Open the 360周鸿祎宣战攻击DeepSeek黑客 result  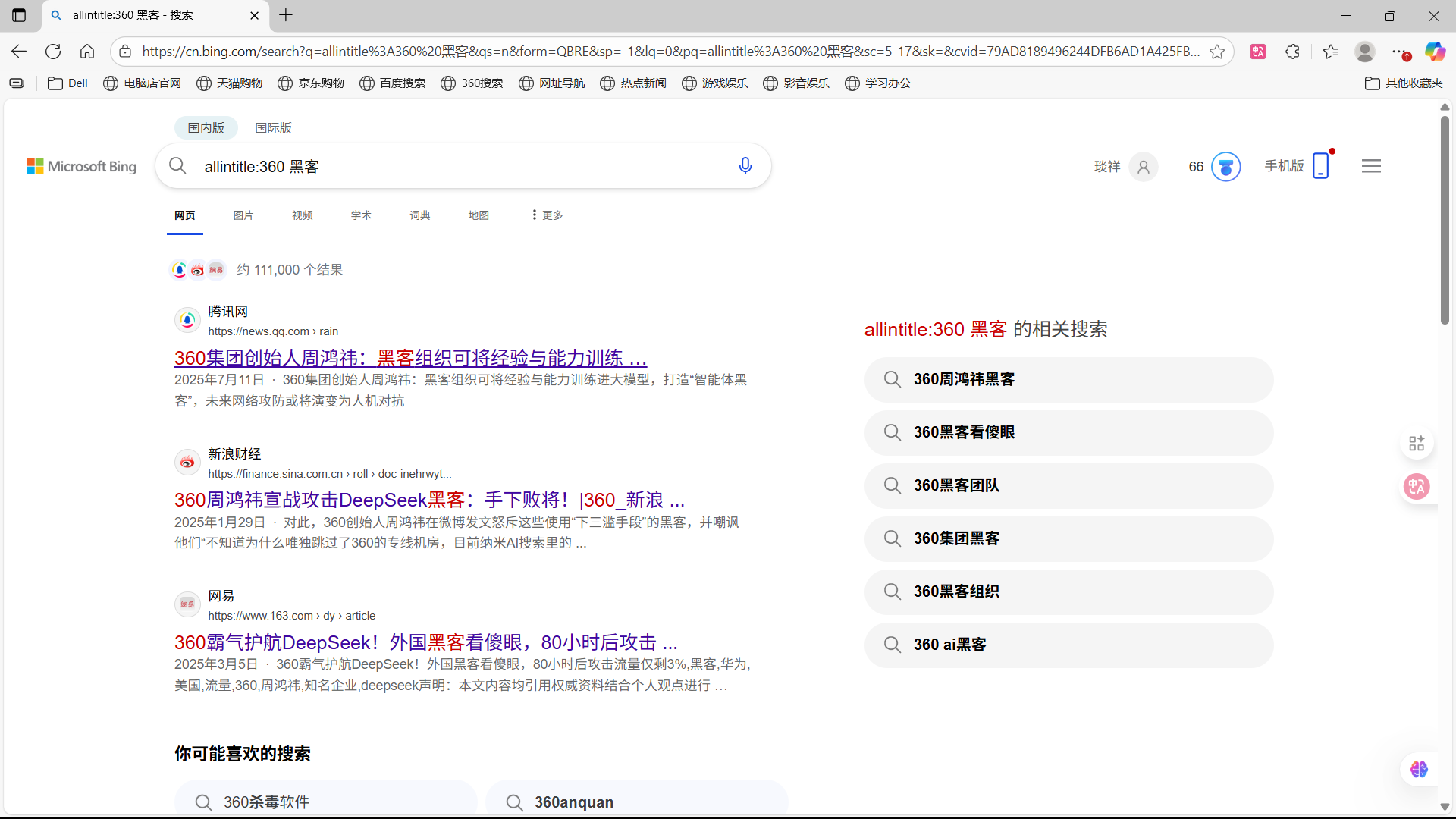(429, 500)
